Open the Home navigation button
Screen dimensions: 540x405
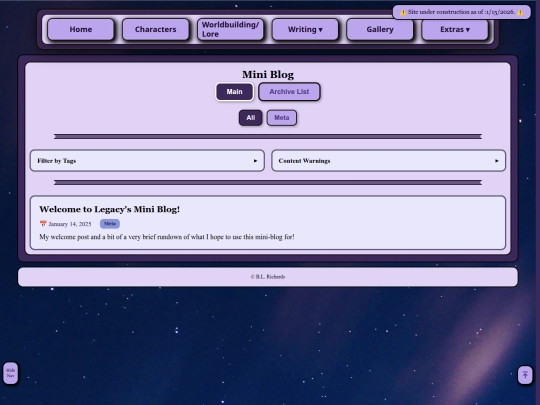pyautogui.click(x=81, y=30)
